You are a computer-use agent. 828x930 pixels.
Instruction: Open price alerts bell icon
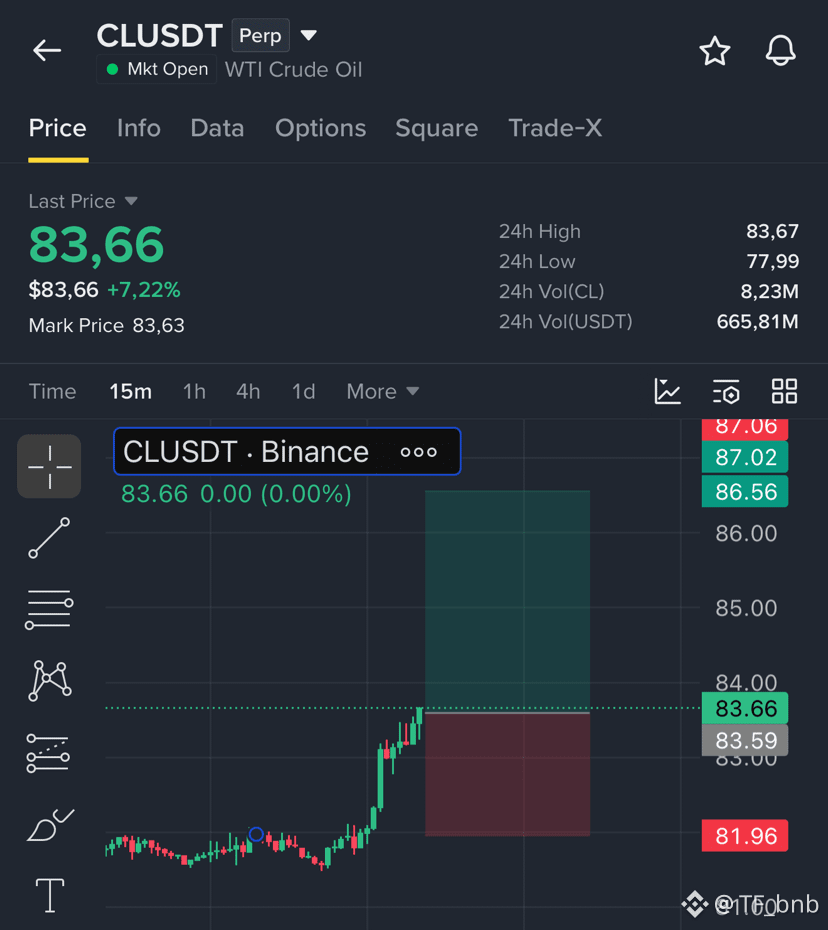click(780, 51)
